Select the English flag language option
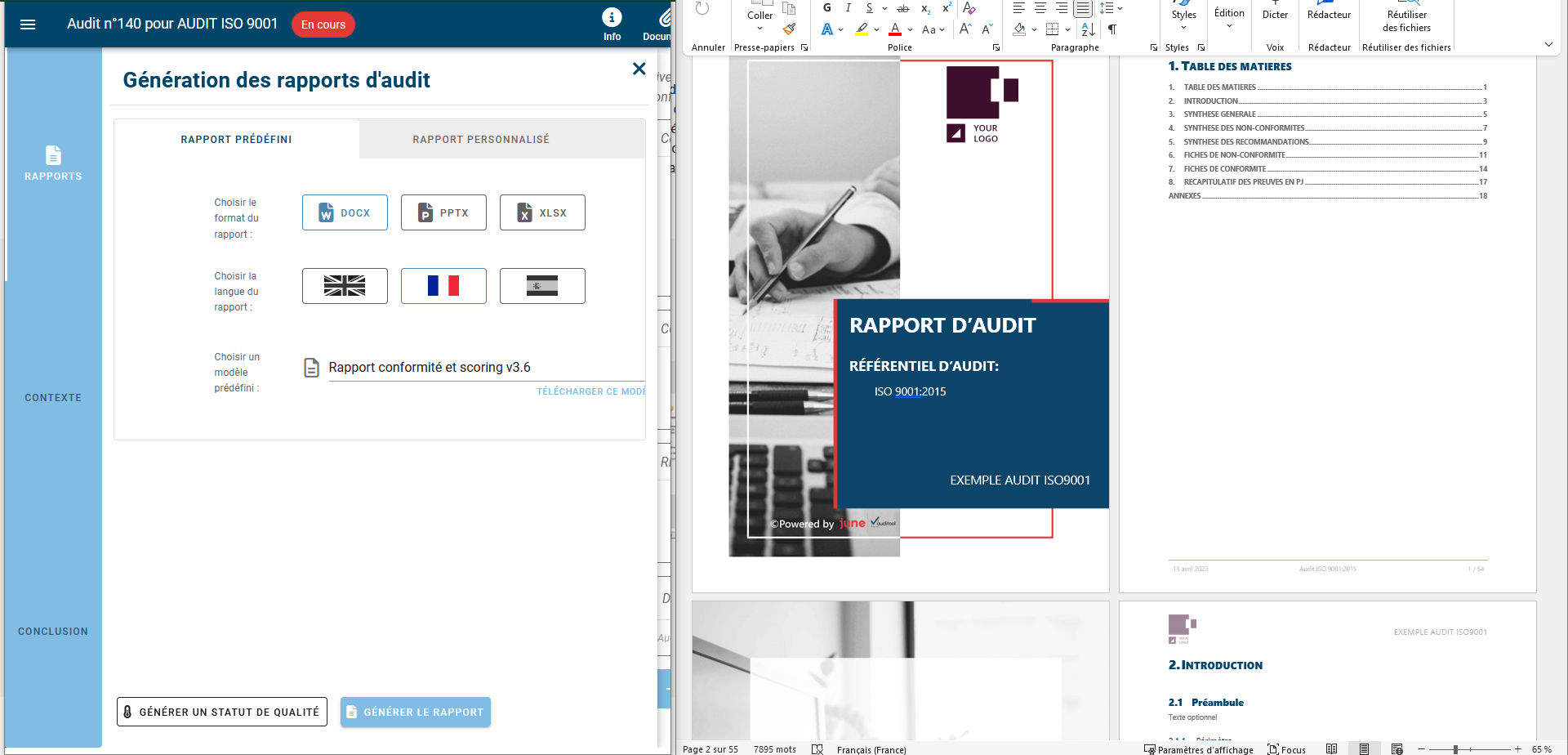Screen dimensions: 1568x755 (345, 286)
